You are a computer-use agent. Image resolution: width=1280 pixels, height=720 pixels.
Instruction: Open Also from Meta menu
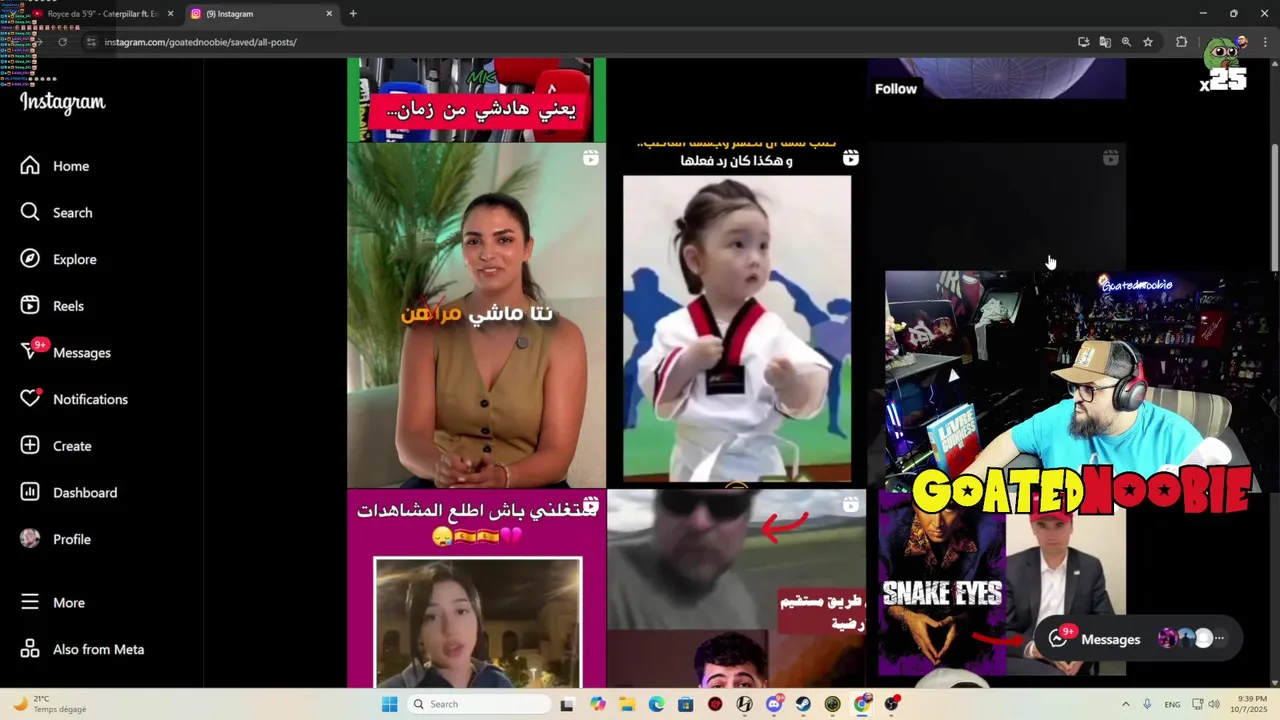(82, 649)
